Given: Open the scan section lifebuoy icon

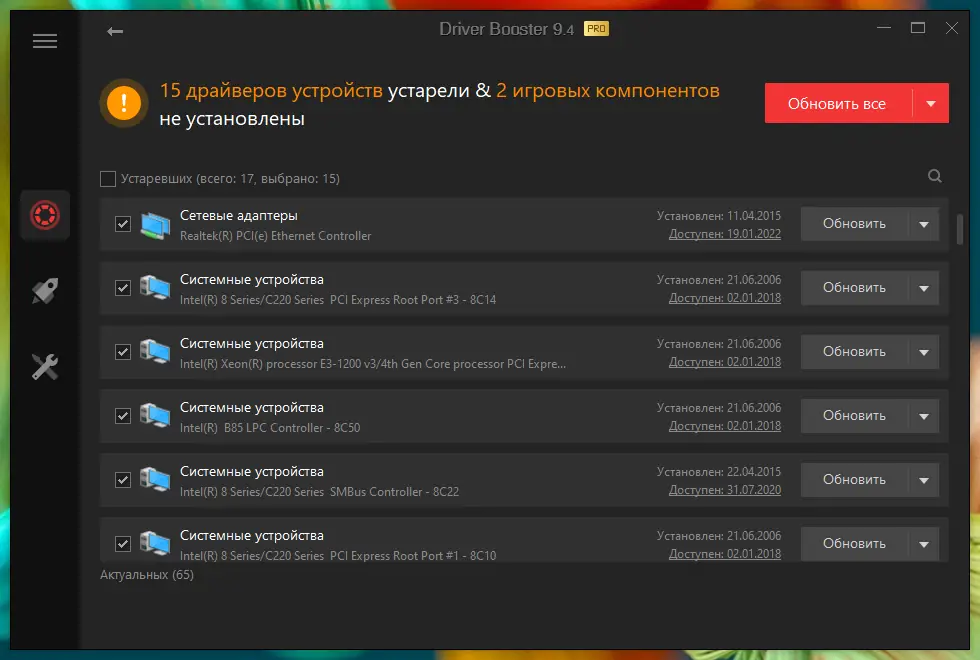Looking at the screenshot, I should (45, 215).
